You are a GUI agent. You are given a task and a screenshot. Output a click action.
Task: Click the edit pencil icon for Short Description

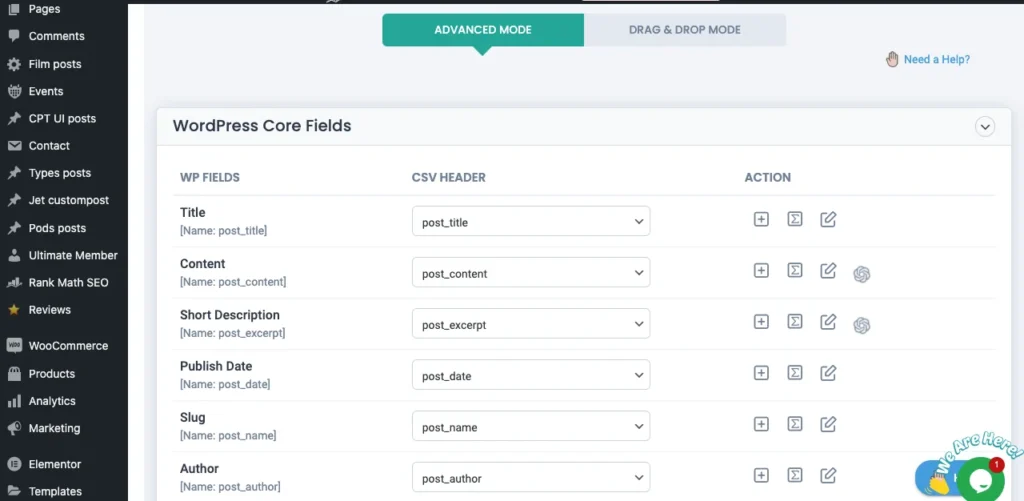pyautogui.click(x=828, y=321)
